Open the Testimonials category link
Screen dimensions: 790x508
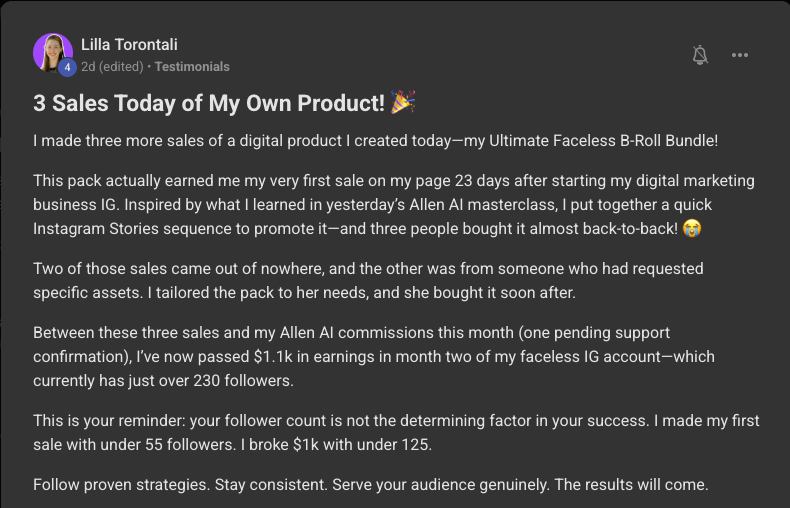[192, 67]
